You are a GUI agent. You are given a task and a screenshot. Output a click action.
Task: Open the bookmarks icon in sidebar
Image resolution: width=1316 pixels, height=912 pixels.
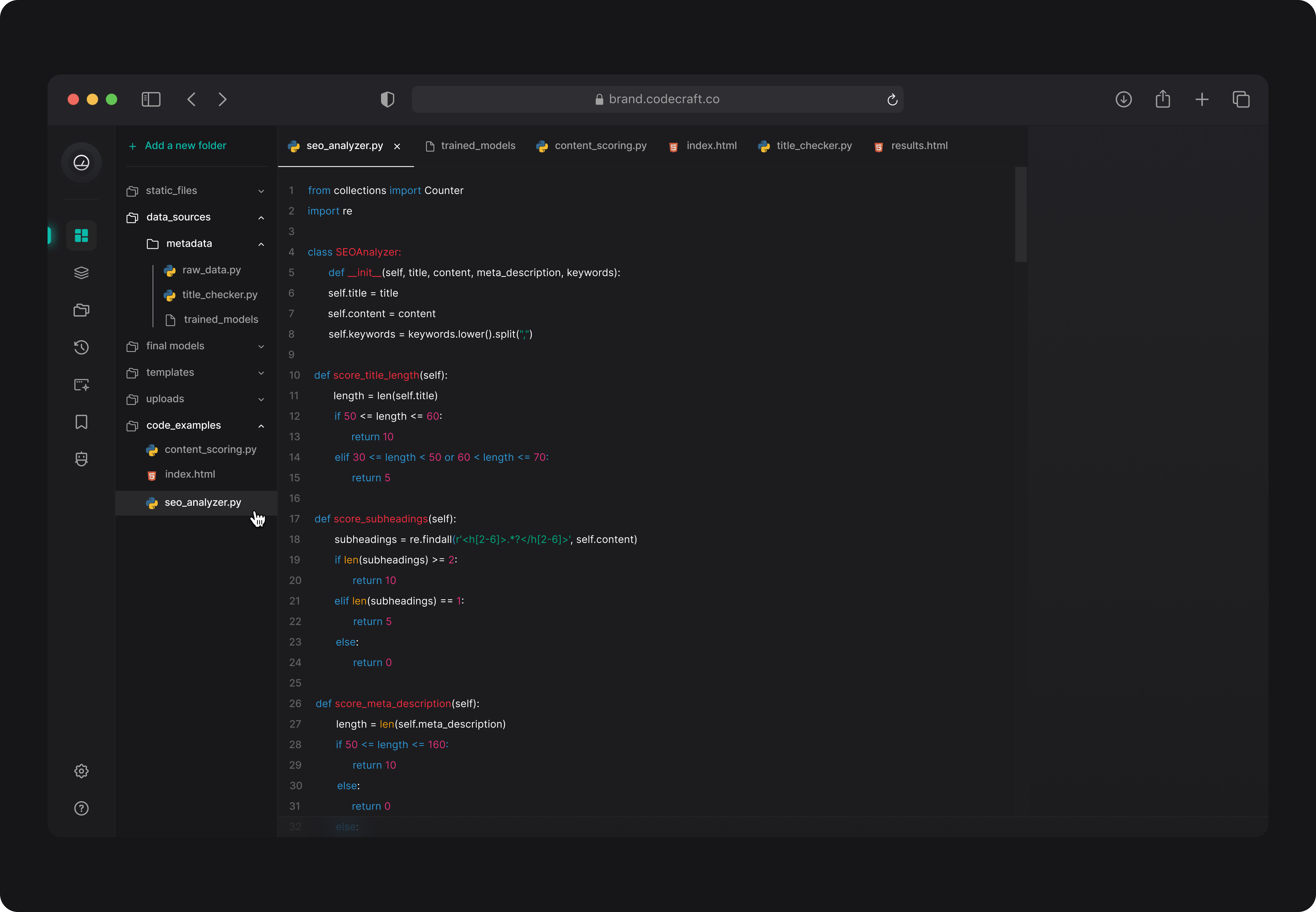click(81, 422)
